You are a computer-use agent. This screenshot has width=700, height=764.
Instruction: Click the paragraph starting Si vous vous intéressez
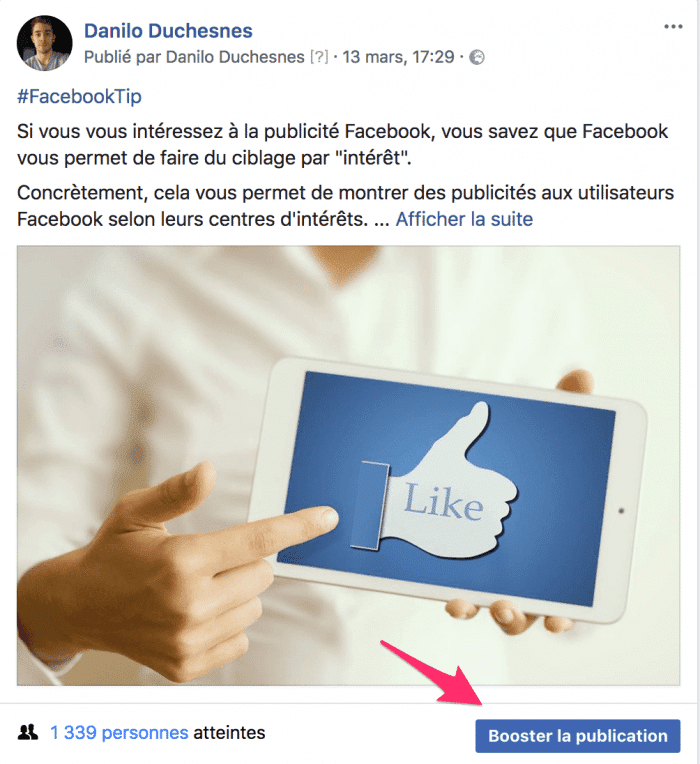coord(342,145)
